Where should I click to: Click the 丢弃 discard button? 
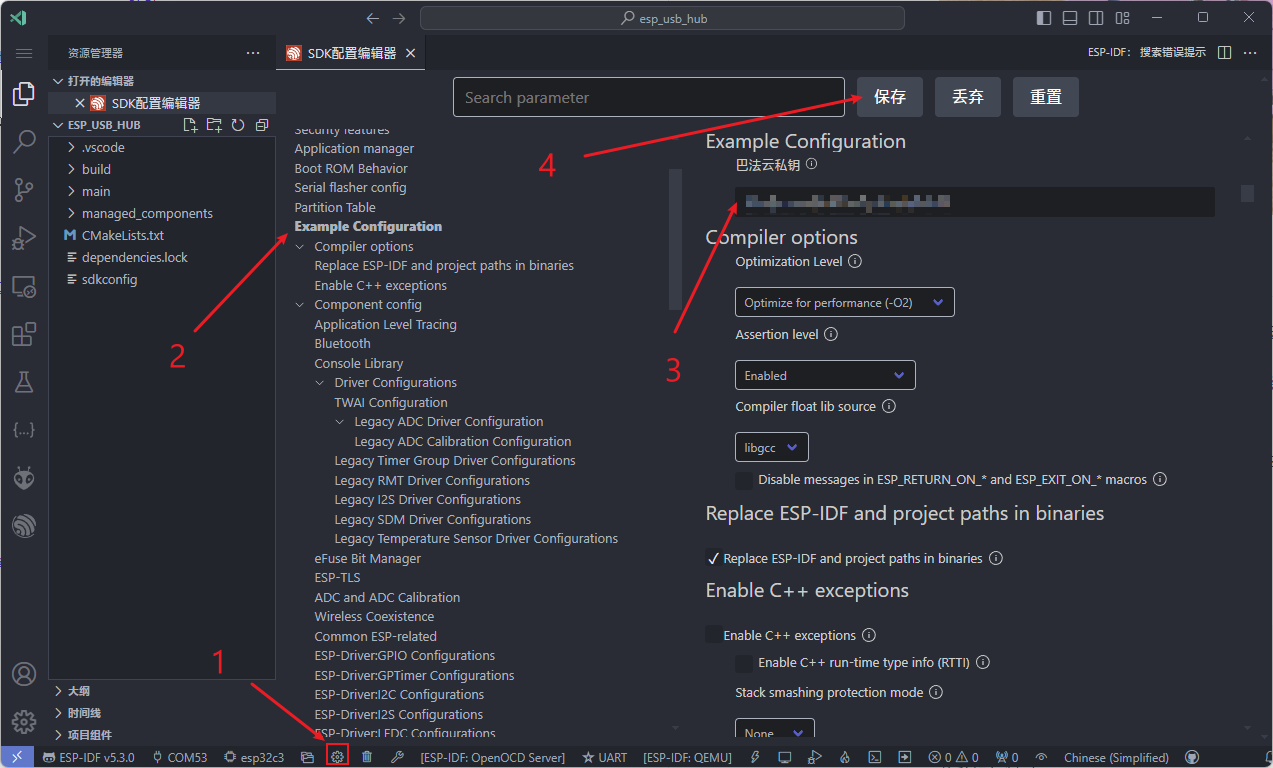pos(968,97)
